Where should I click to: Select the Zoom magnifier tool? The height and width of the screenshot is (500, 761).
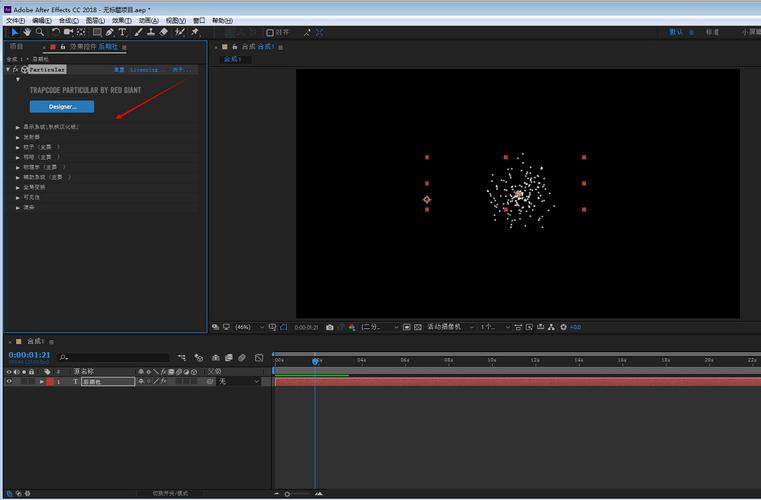tap(39, 32)
